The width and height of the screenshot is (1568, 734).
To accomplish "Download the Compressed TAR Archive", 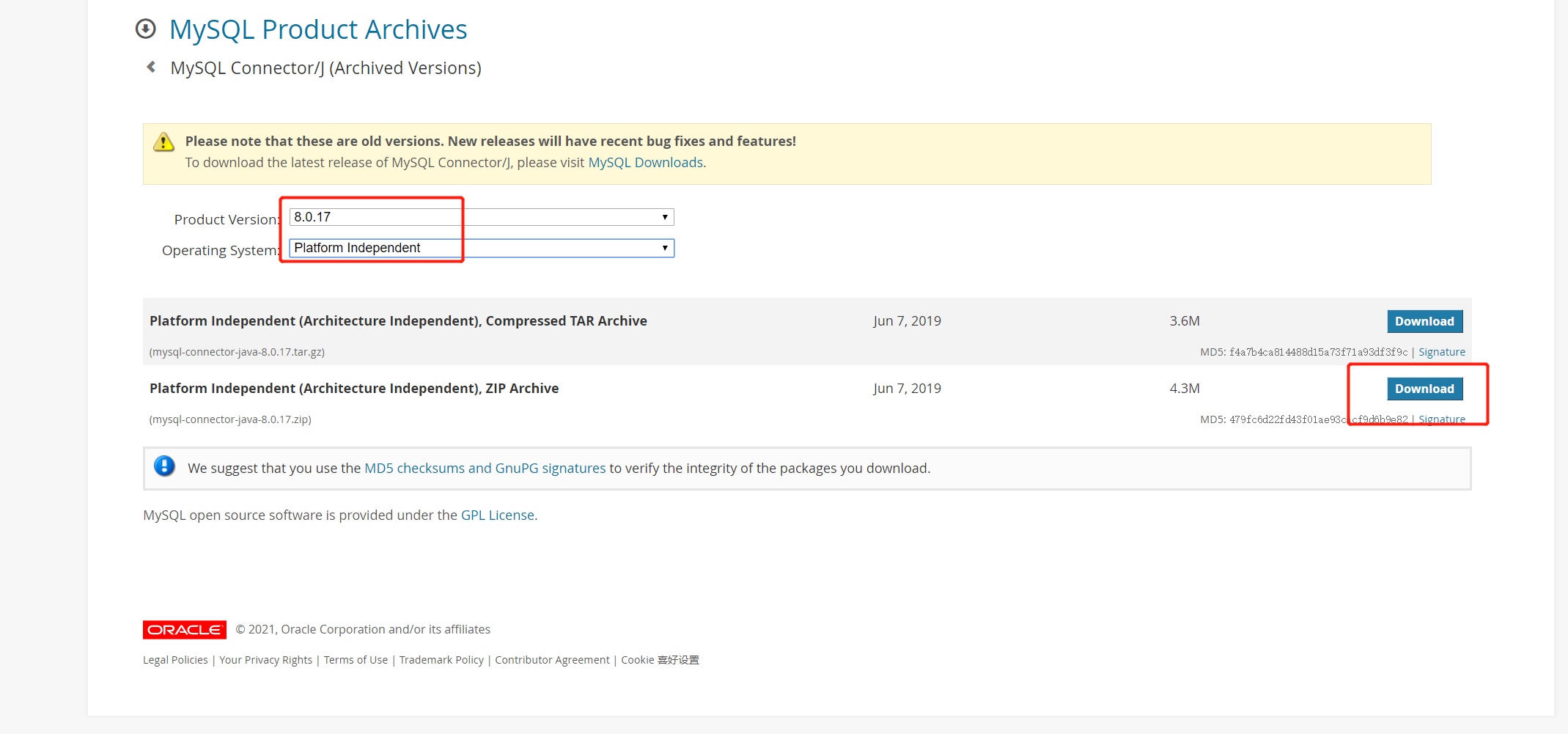I will [1424, 321].
